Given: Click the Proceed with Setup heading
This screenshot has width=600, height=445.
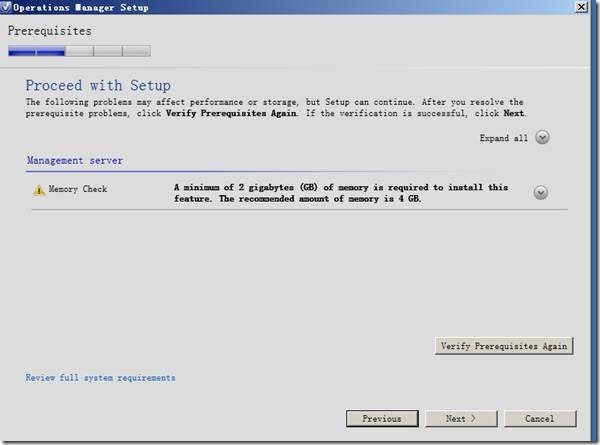Looking at the screenshot, I should [98, 85].
